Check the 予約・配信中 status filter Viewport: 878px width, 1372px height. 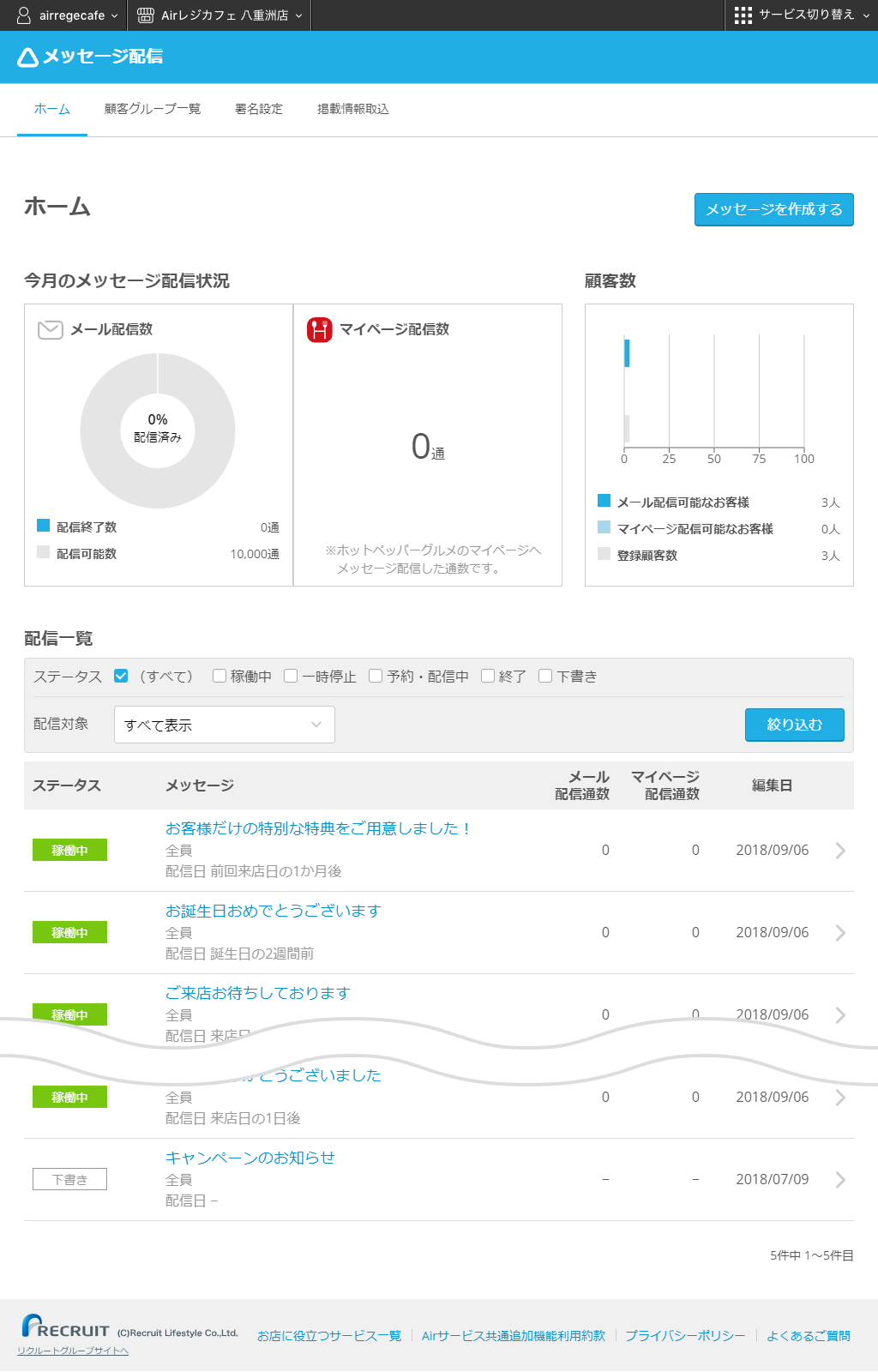pyautogui.click(x=376, y=676)
